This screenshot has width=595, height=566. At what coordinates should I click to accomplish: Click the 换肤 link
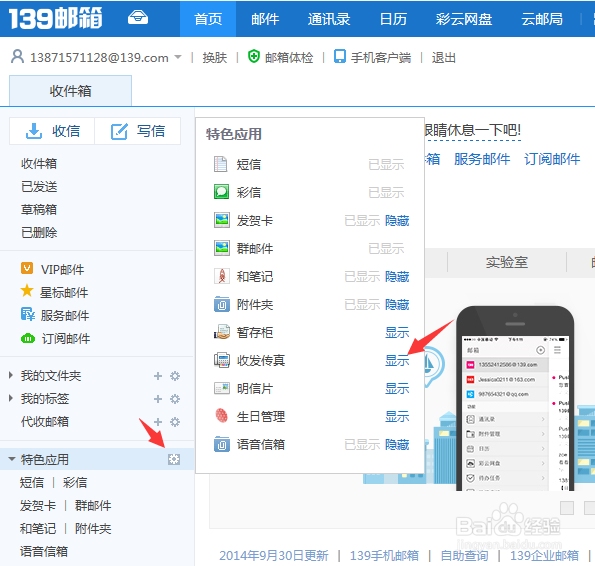pos(214,58)
